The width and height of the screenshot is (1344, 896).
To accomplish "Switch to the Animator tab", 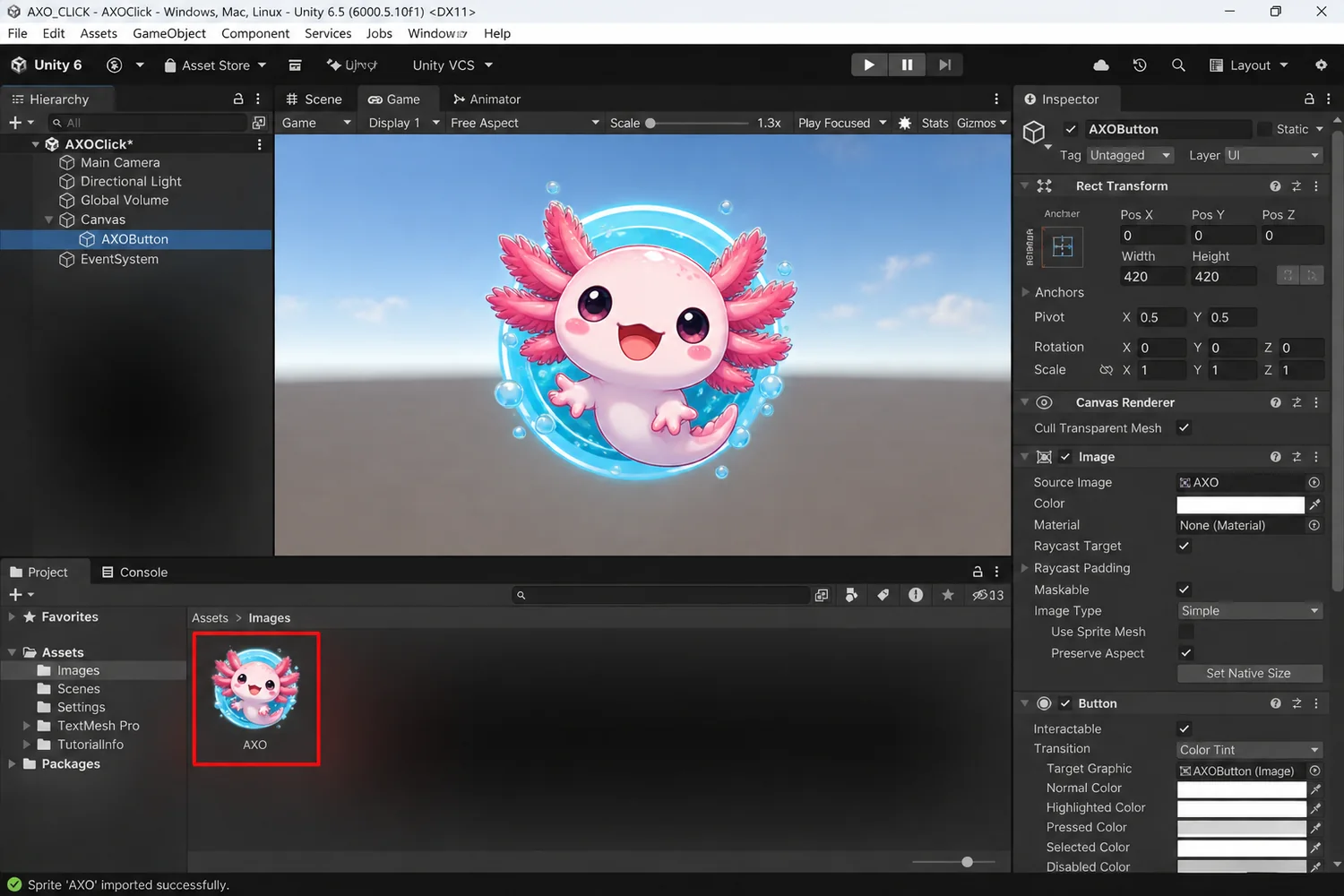I will click(x=487, y=99).
